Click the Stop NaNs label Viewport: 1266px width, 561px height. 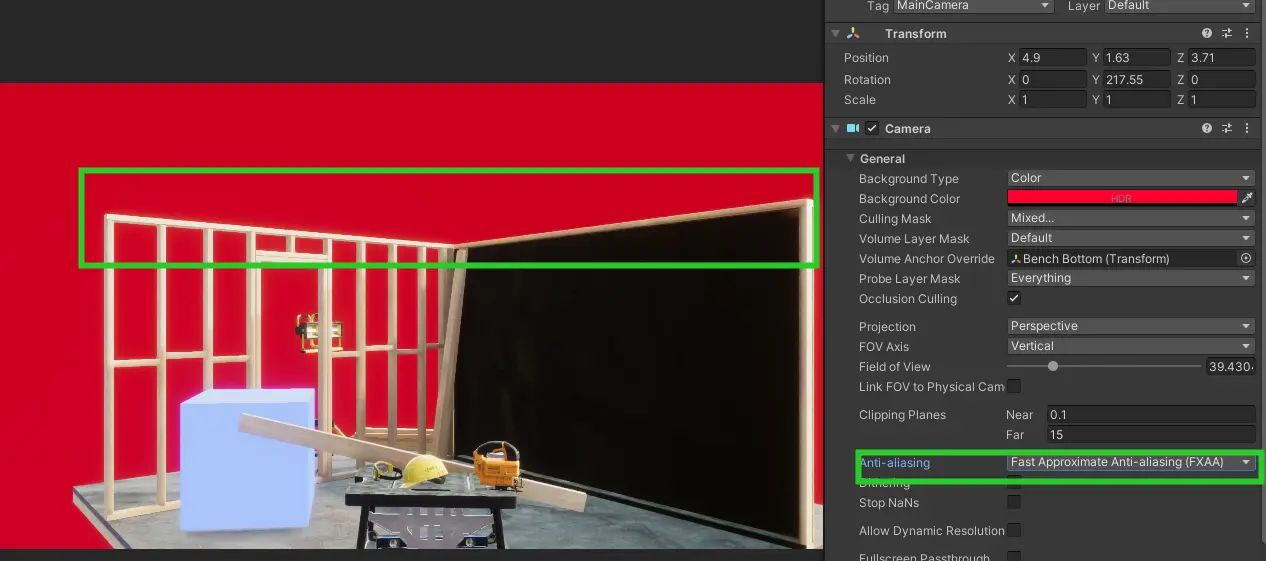pos(889,502)
